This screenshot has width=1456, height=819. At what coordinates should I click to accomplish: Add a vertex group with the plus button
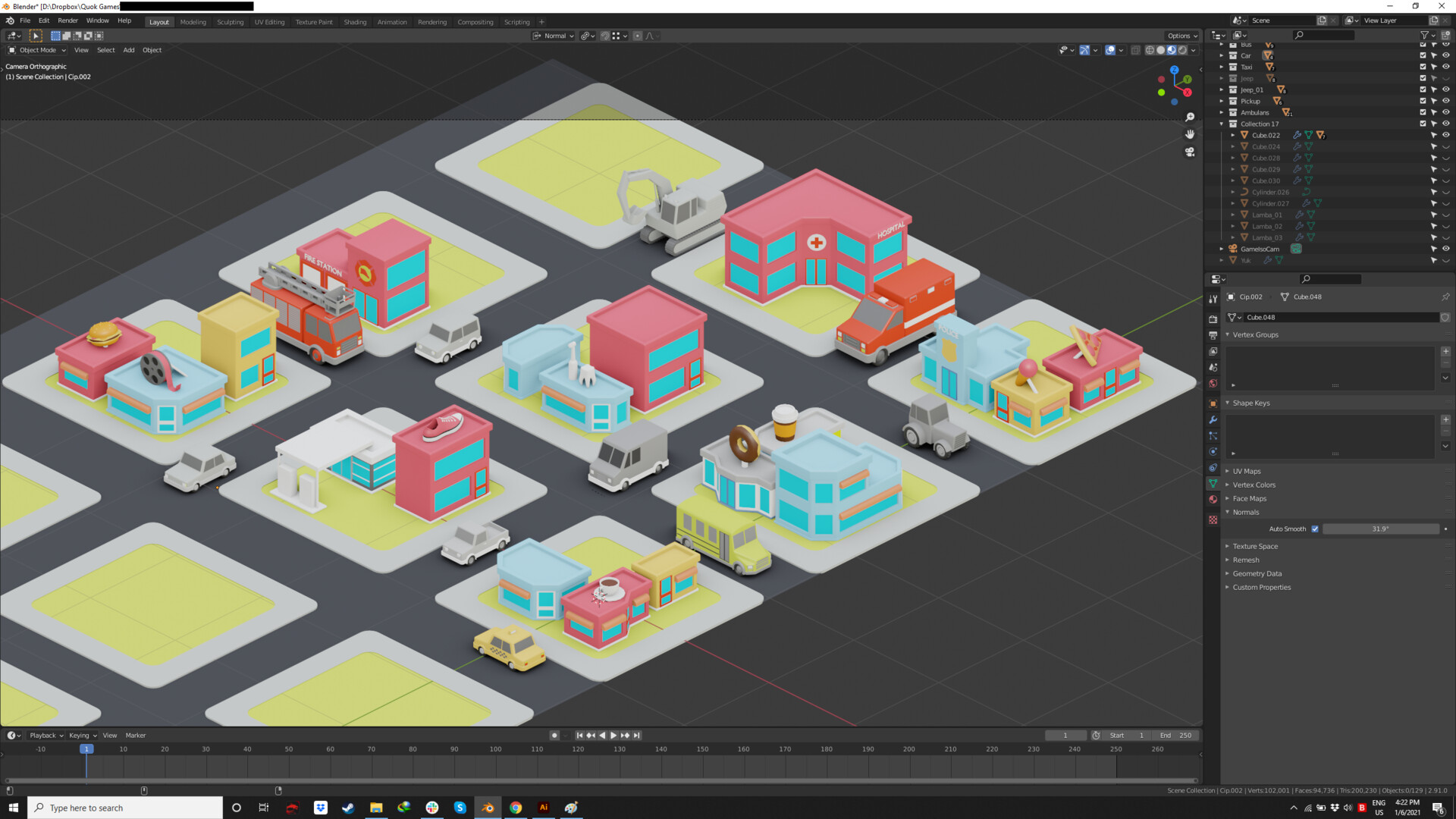[1445, 351]
